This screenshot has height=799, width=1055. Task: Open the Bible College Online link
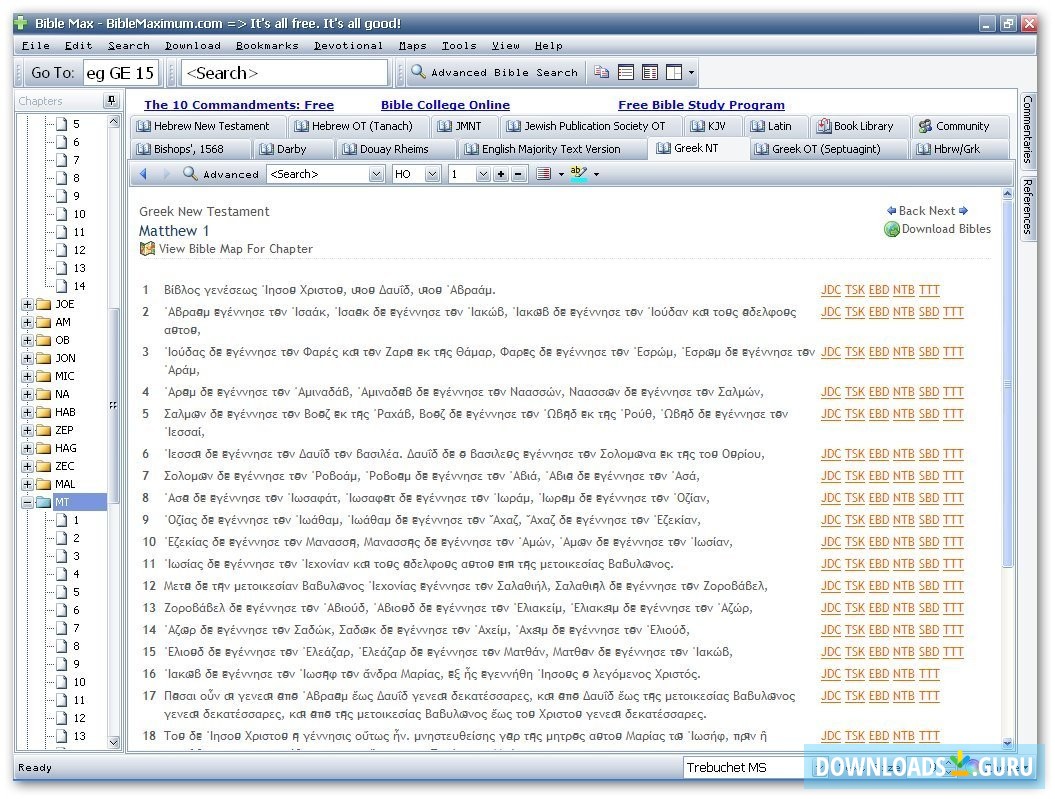[x=445, y=105]
